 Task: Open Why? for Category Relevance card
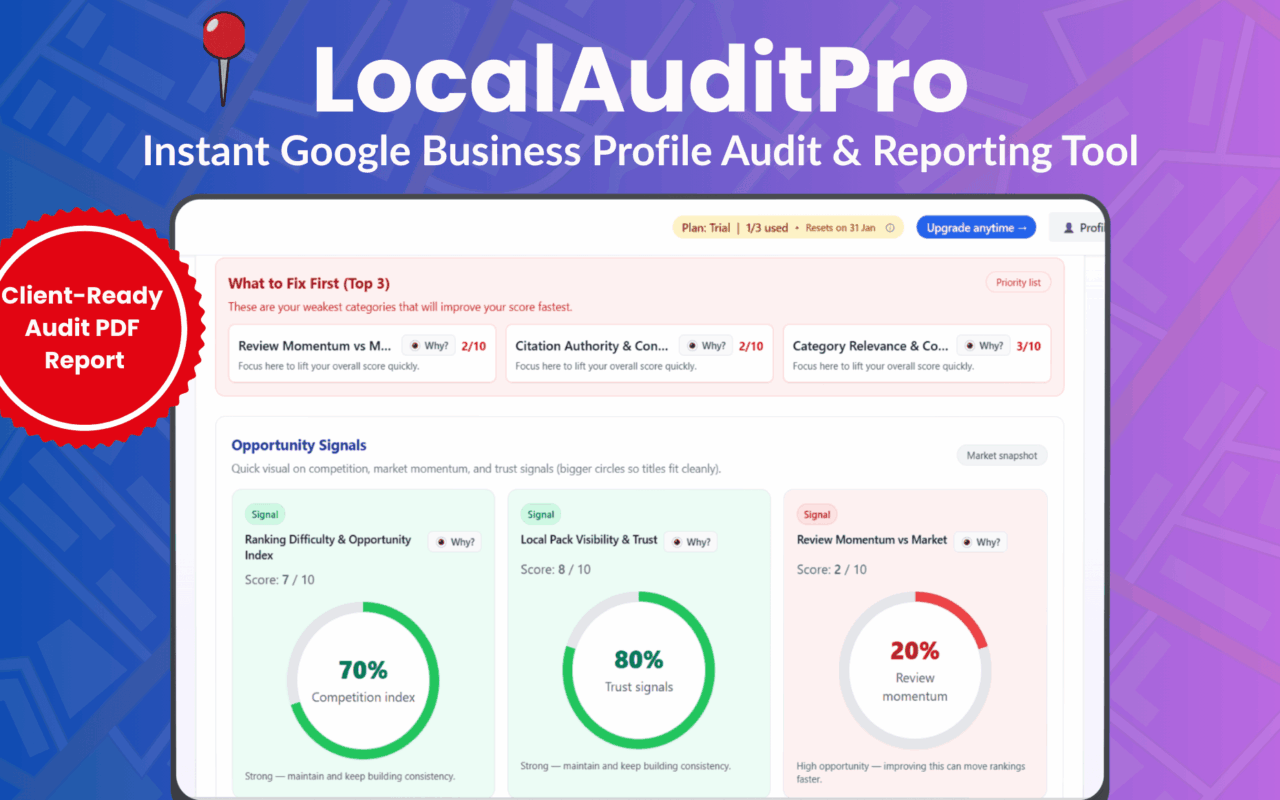tap(982, 346)
